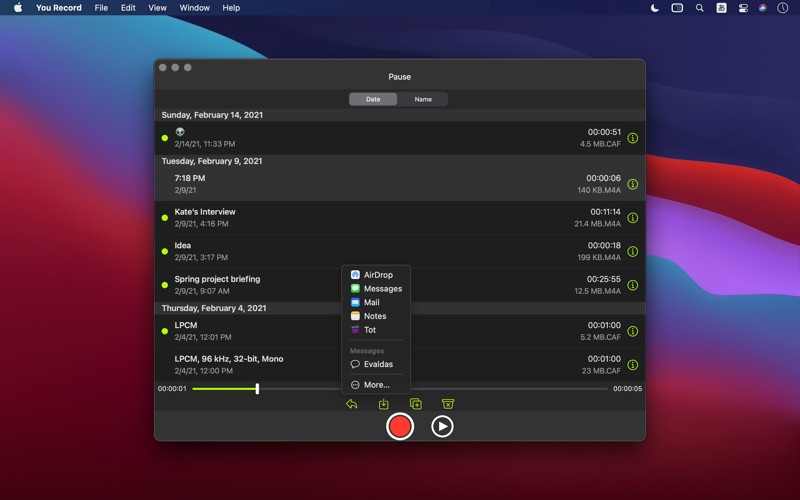Open the File menu

pyautogui.click(x=101, y=8)
